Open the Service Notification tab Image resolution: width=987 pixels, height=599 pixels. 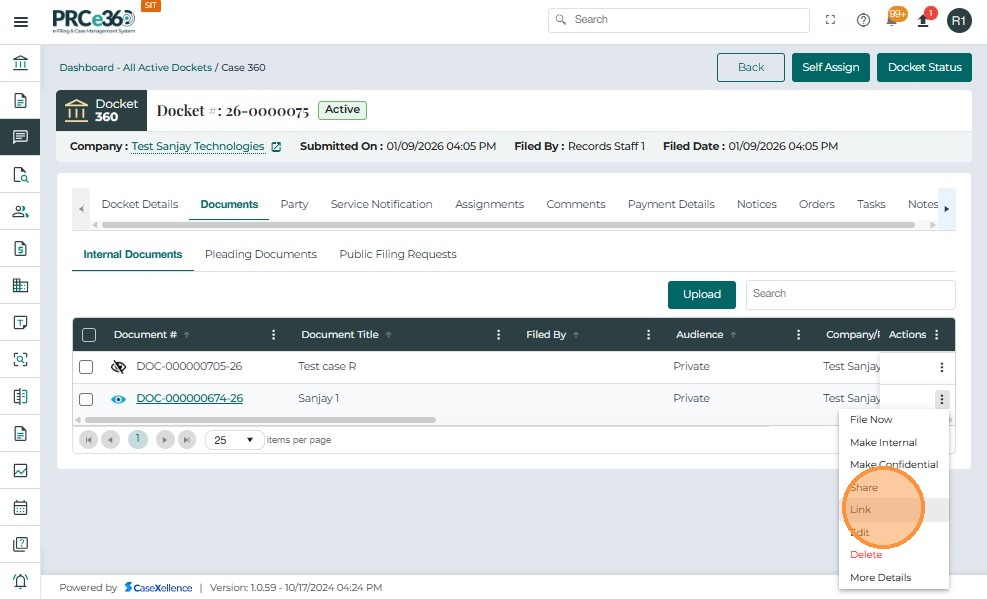coord(381,204)
